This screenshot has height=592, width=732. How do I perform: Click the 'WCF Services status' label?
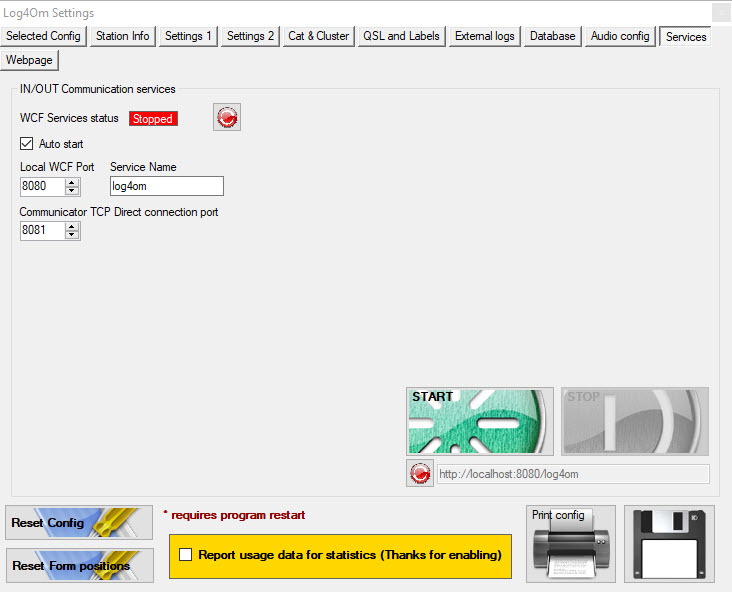click(69, 118)
